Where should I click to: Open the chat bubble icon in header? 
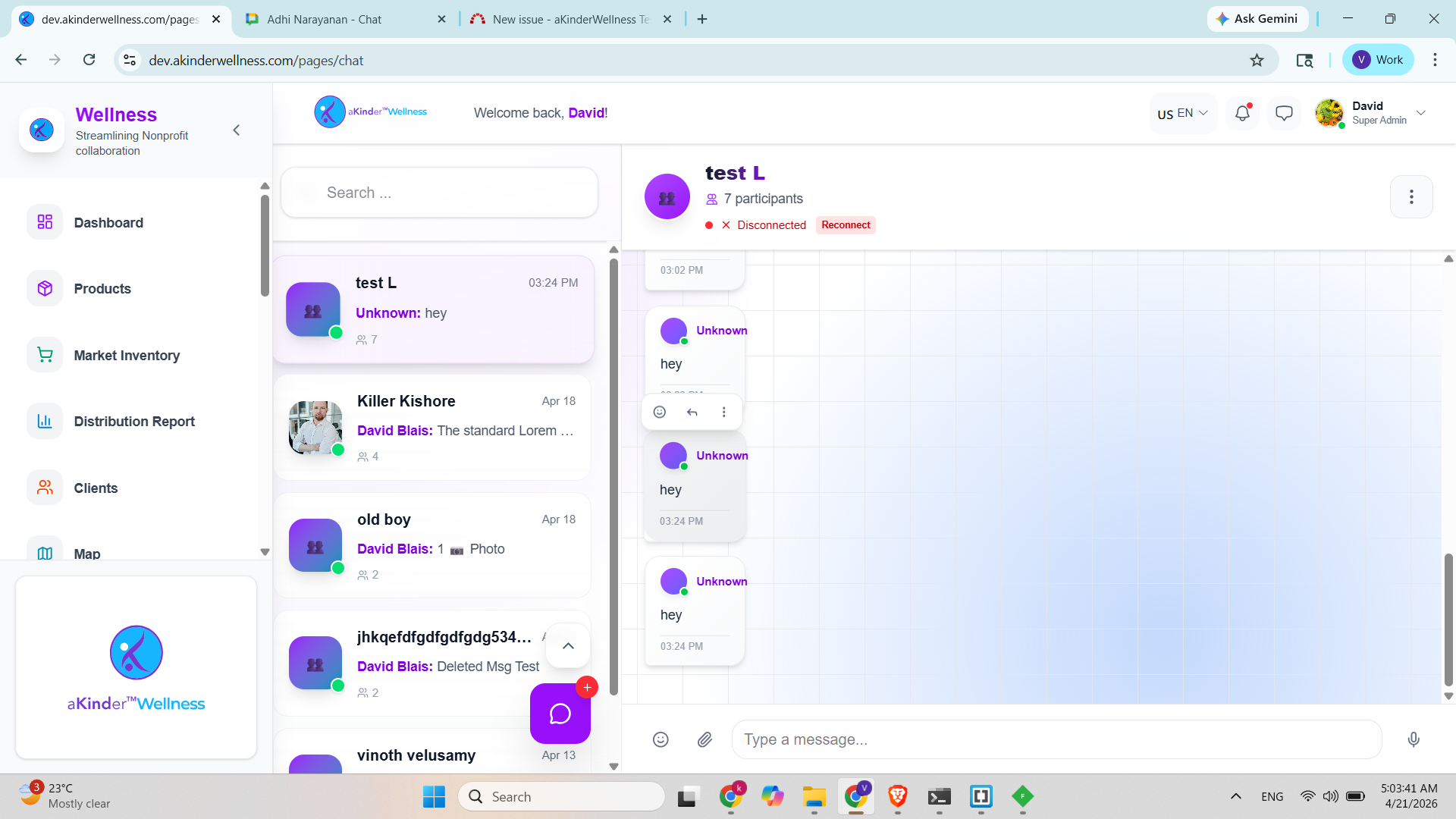(x=1284, y=113)
